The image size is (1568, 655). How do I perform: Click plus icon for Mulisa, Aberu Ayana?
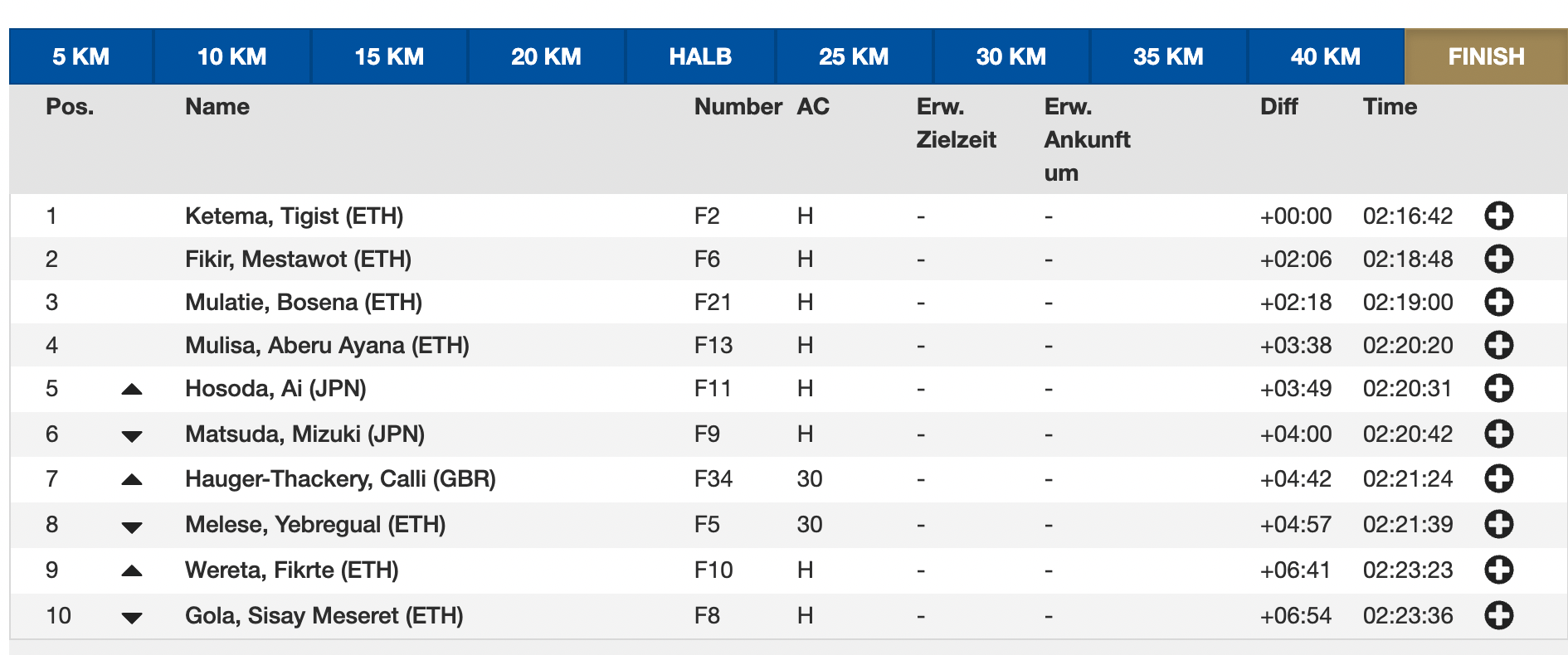(x=1498, y=346)
